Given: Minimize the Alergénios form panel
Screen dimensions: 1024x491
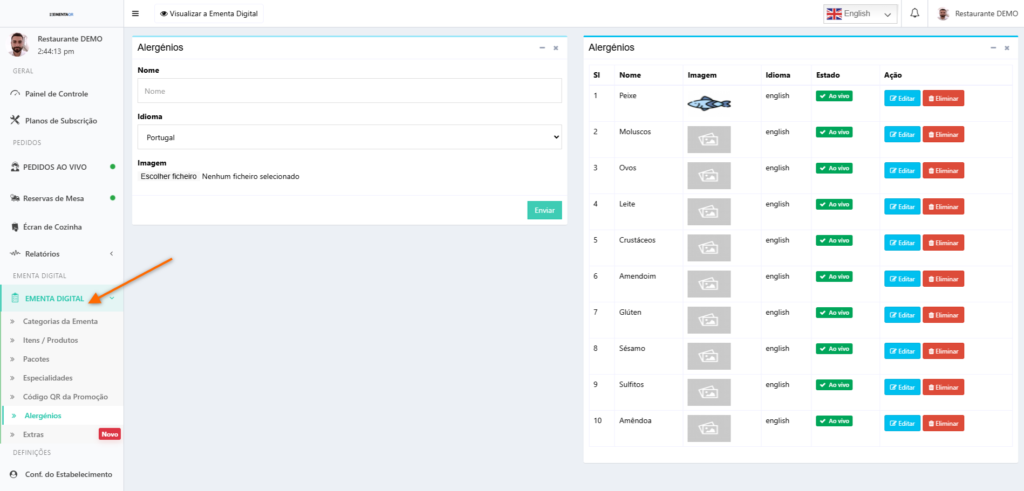Looking at the screenshot, I should click(542, 48).
